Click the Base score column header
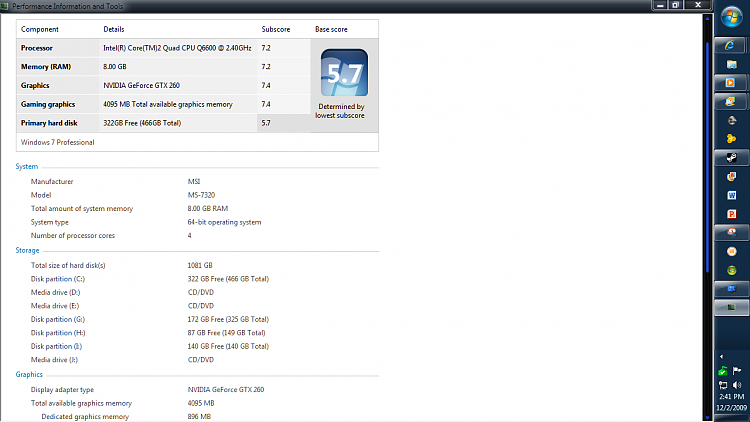This screenshot has width=750, height=422. point(331,29)
